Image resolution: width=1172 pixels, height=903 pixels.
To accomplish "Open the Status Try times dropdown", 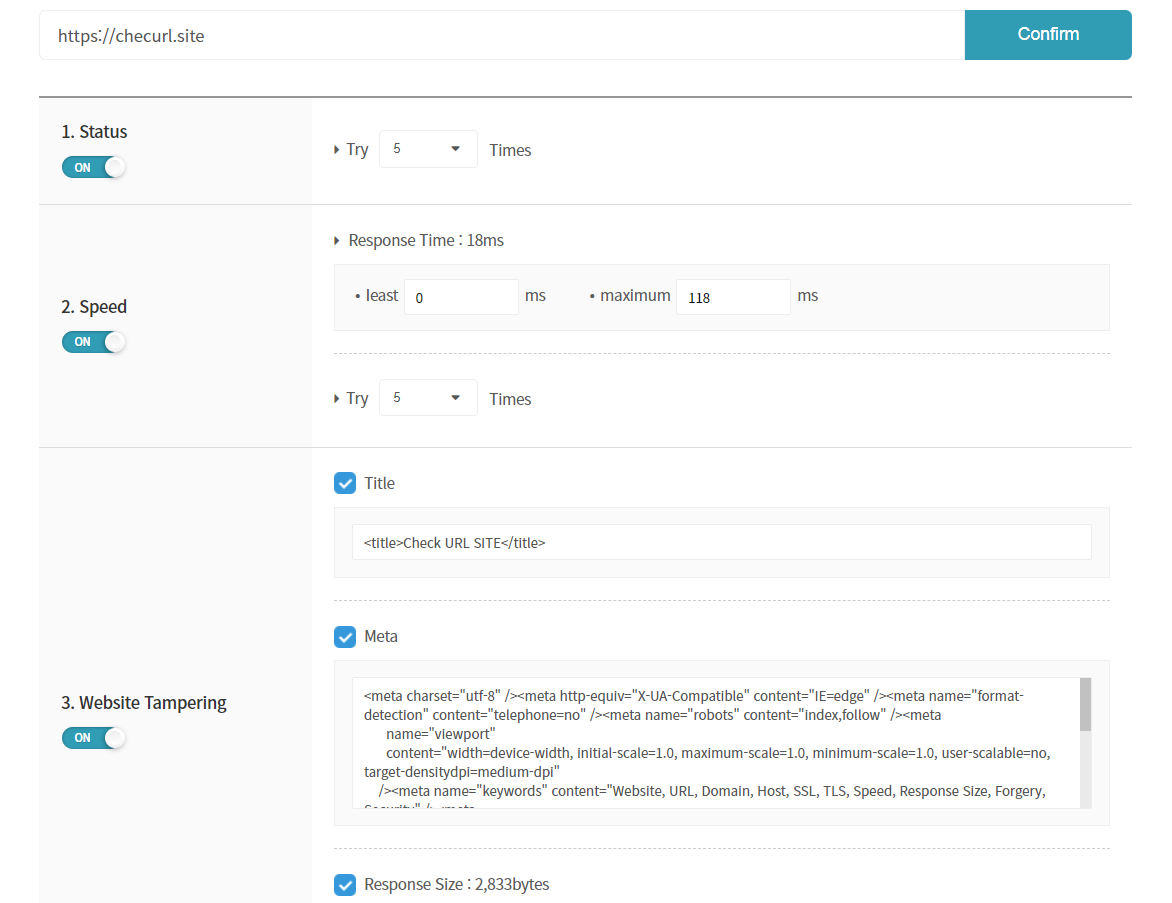I will pyautogui.click(x=428, y=149).
